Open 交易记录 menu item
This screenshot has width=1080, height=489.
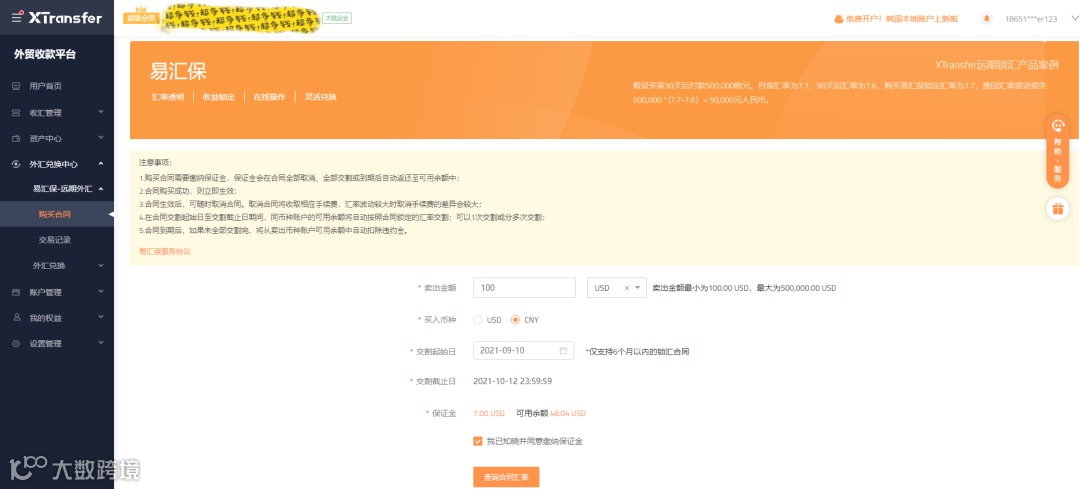56,240
